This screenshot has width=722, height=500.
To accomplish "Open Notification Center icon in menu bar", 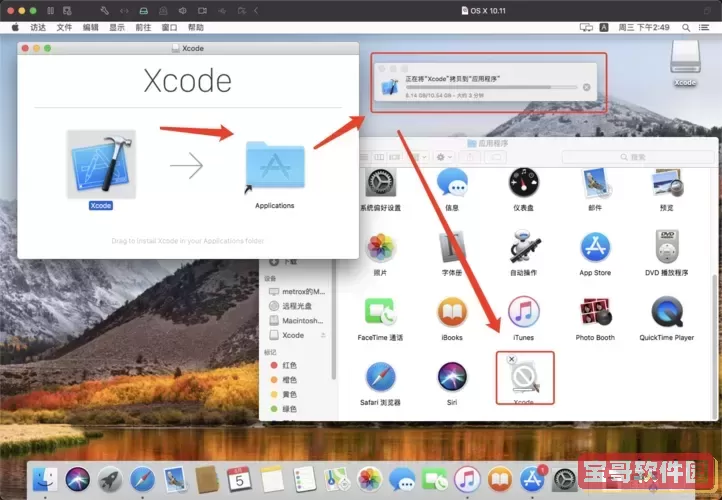I will coord(704,28).
